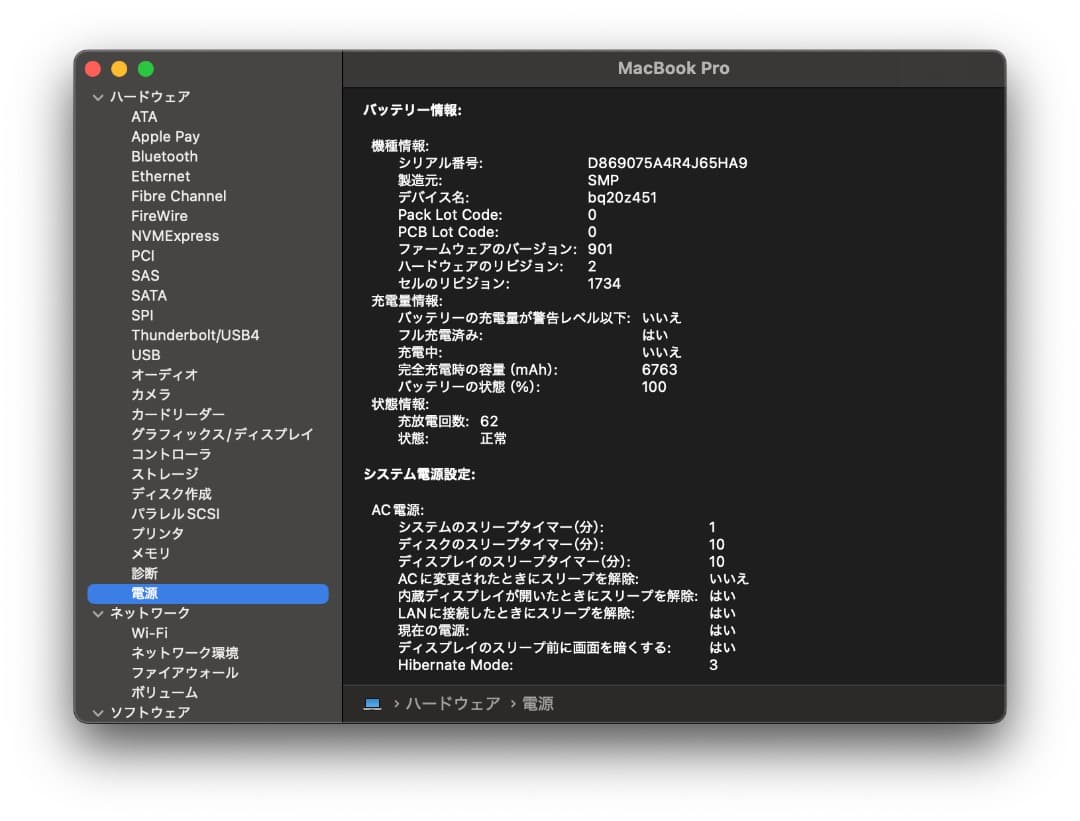Click serial number D869075A4R4J65HA9
This screenshot has height=821, width=1080.
[x=667, y=163]
